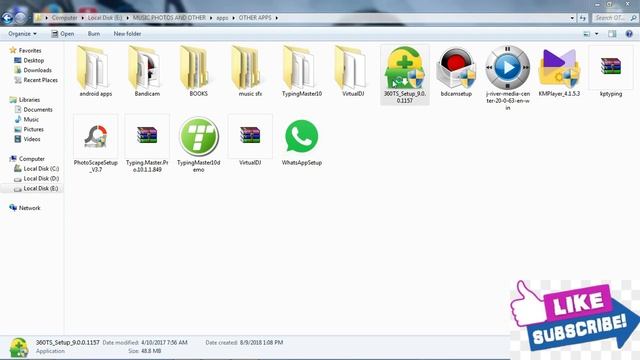
Task: Toggle the preview pane
Action: point(612,34)
